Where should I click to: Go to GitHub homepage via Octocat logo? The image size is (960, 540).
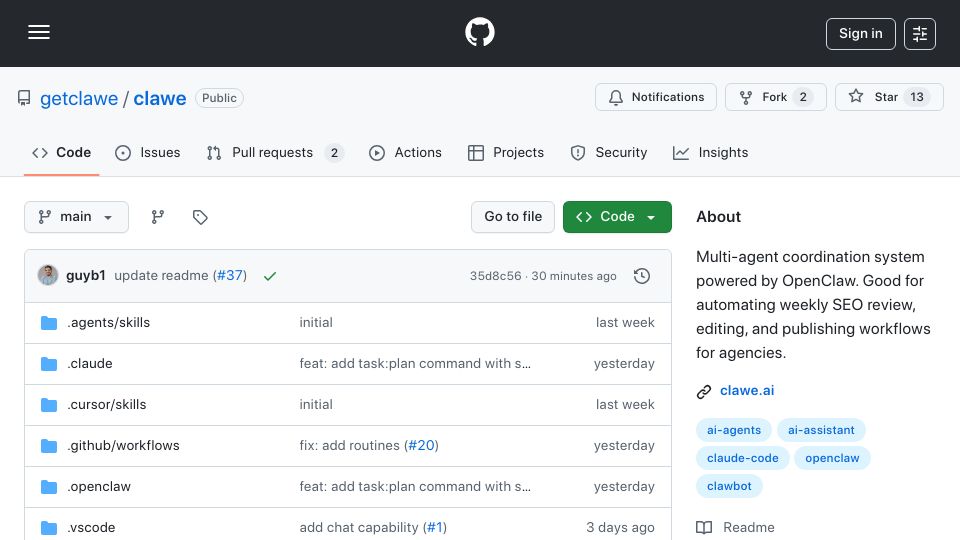coord(479,32)
